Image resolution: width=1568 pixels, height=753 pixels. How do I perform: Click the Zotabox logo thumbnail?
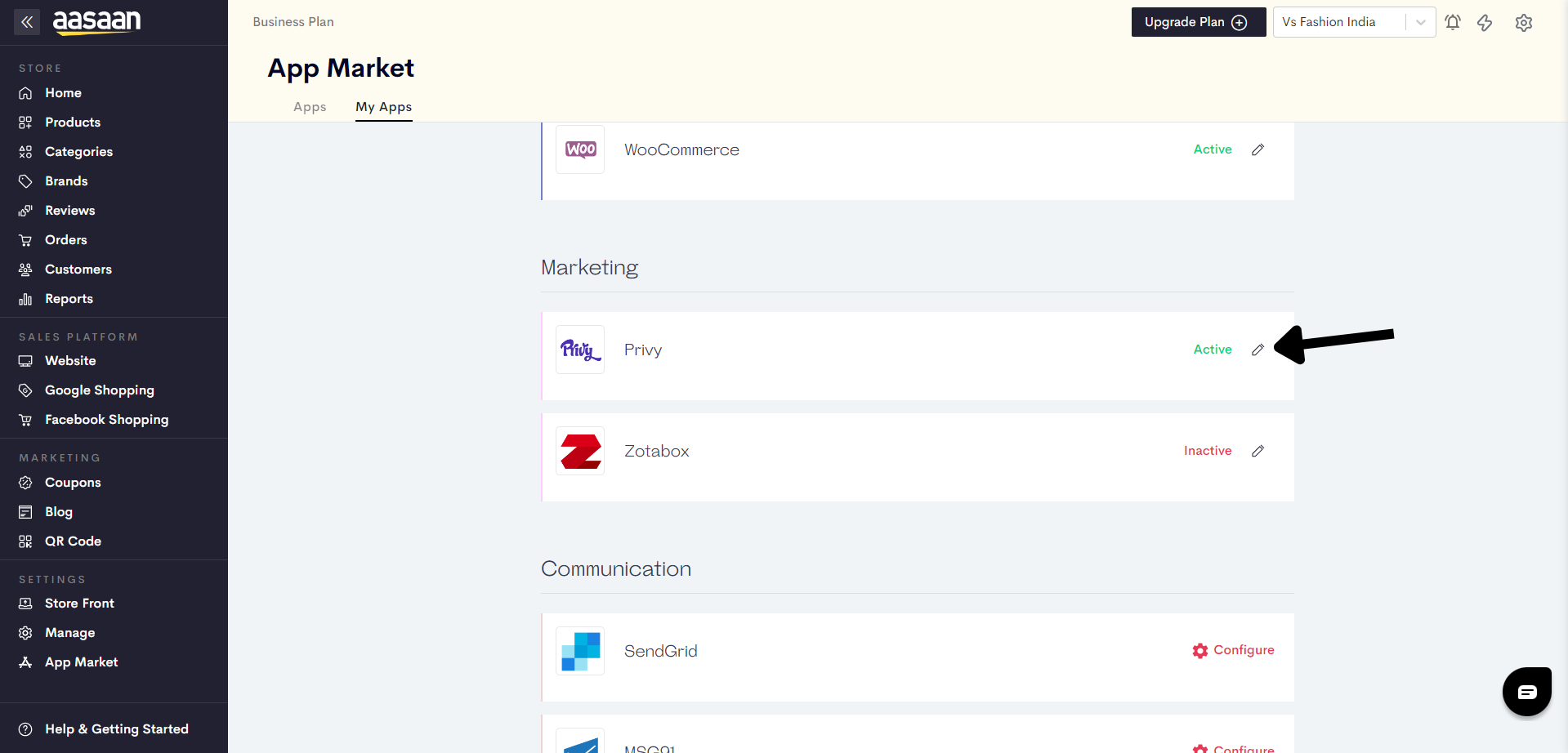[580, 451]
